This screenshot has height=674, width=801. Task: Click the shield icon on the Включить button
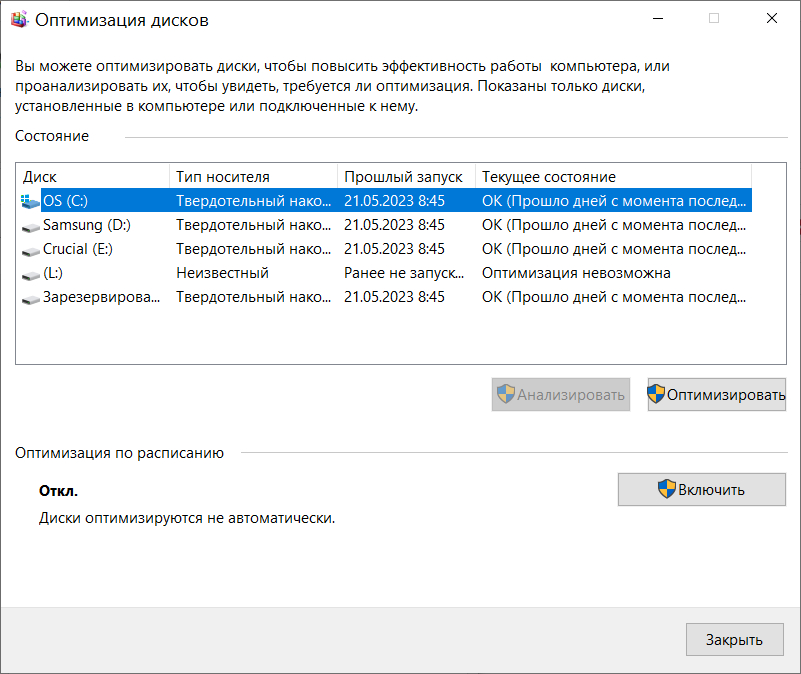click(x=667, y=489)
